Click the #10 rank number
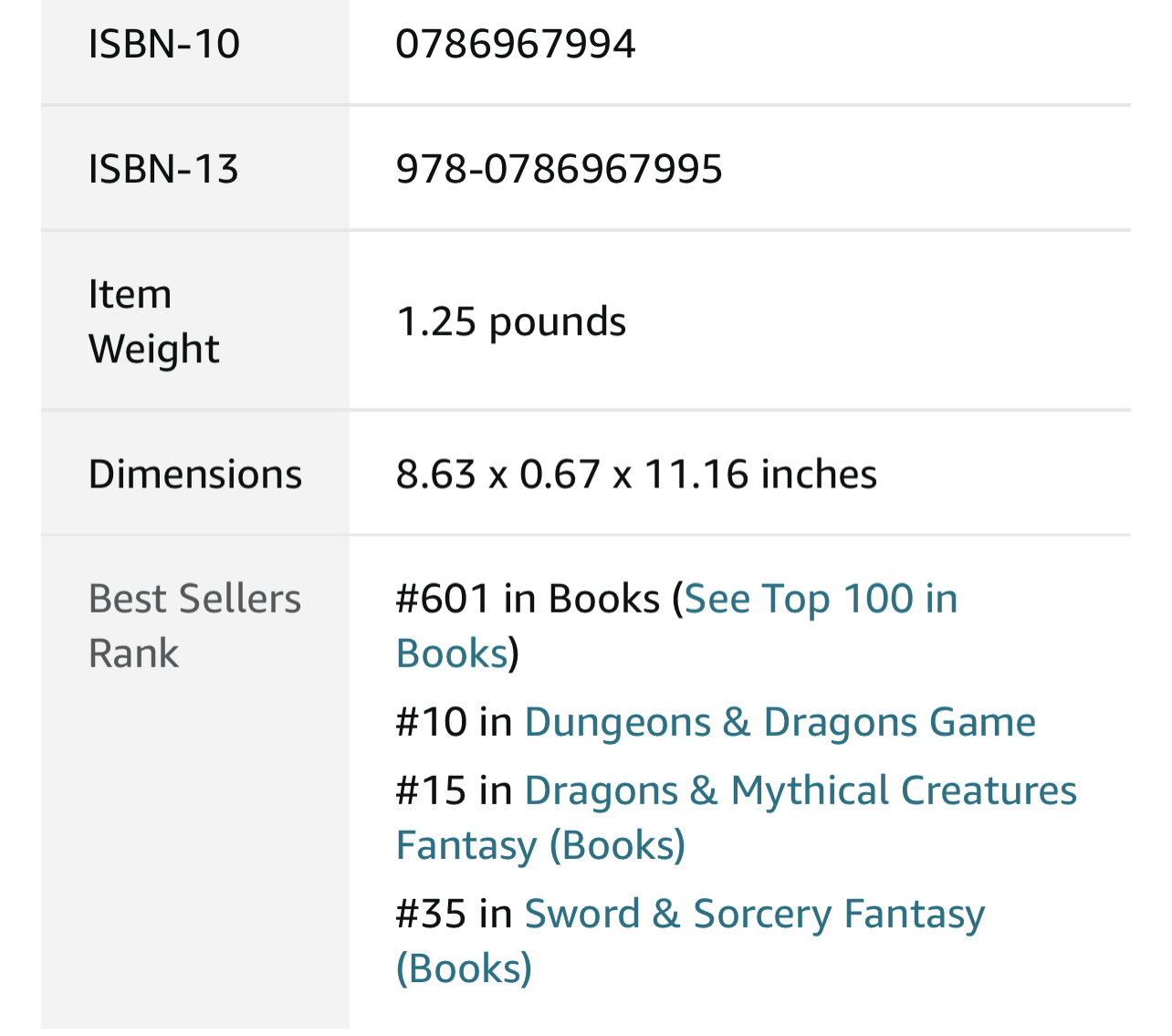 click(432, 723)
